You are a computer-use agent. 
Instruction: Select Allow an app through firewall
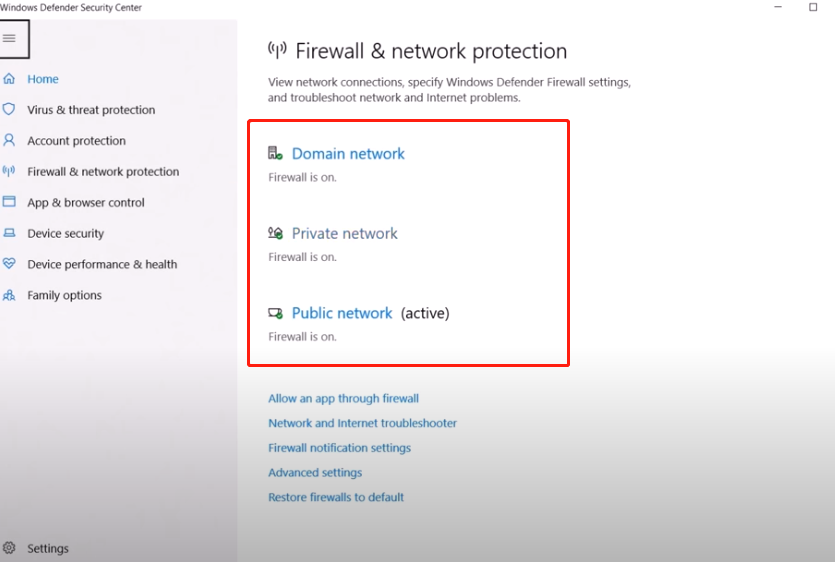(x=343, y=398)
